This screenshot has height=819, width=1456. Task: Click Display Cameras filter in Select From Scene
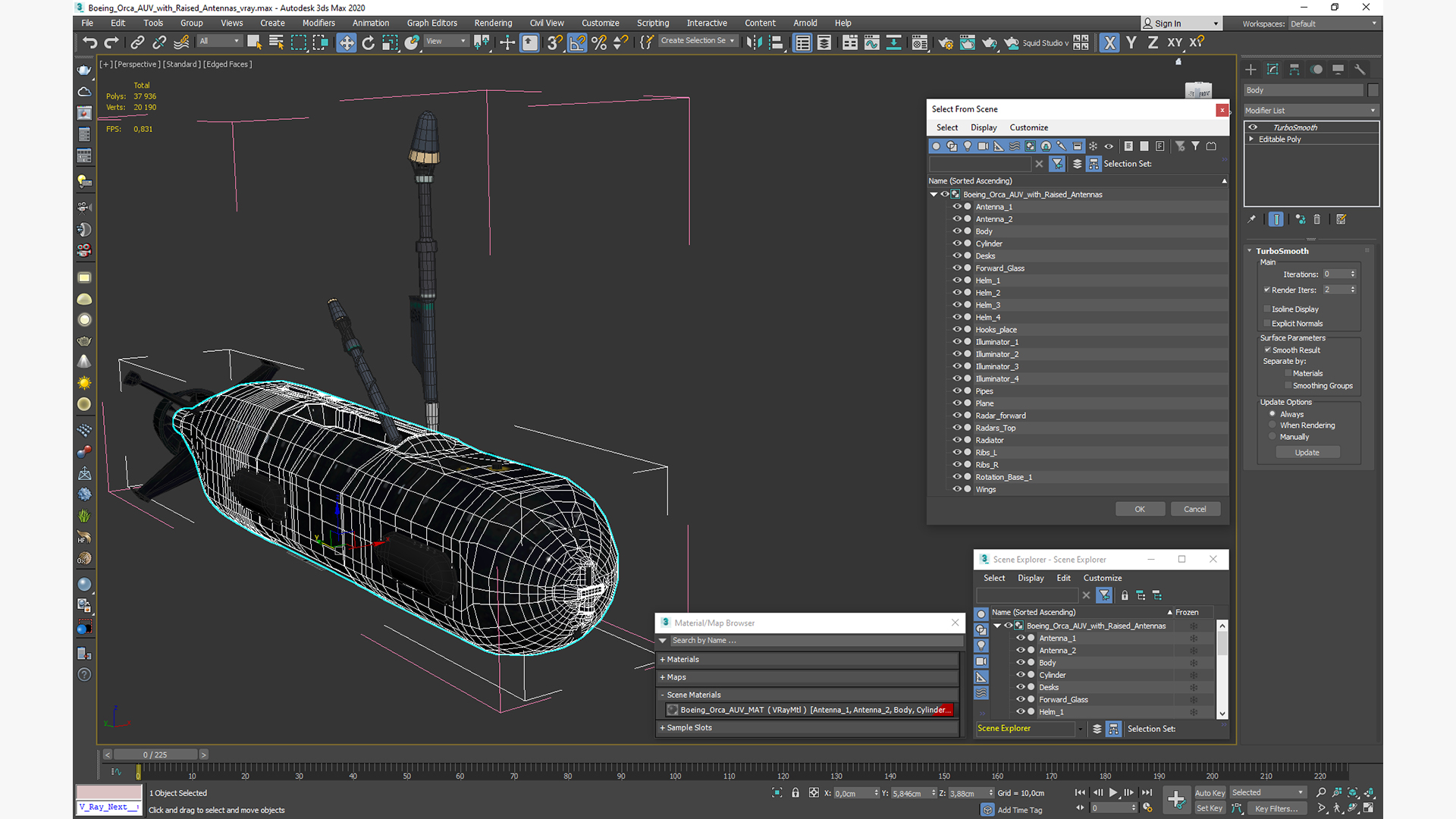(x=983, y=146)
